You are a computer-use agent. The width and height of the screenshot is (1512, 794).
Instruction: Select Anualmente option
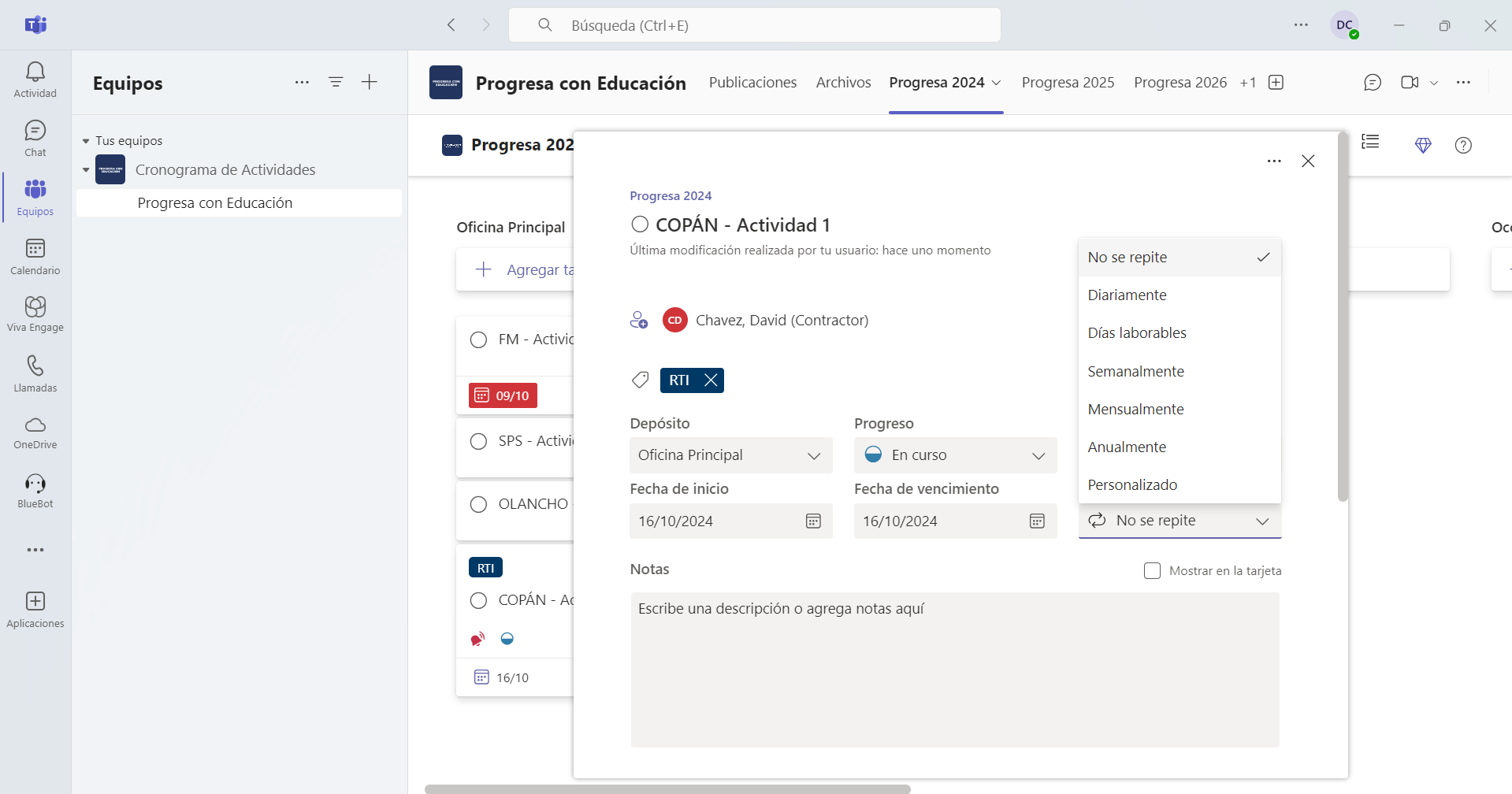[x=1180, y=447]
